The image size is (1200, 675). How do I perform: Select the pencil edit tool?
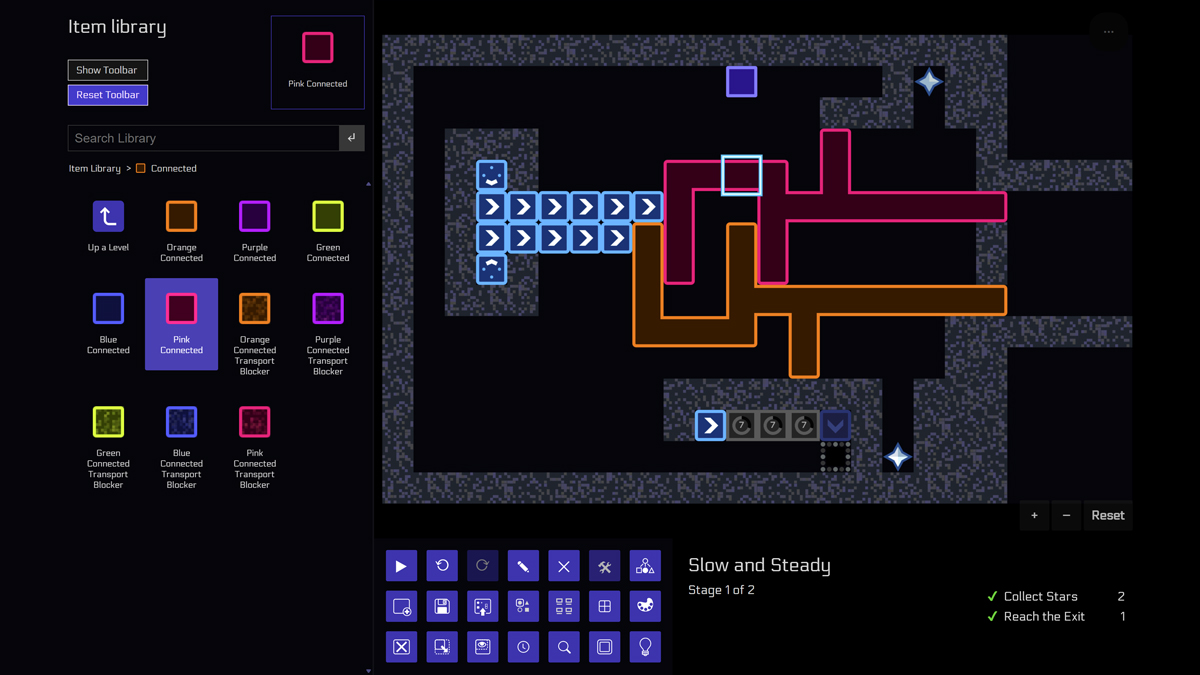[x=523, y=565]
